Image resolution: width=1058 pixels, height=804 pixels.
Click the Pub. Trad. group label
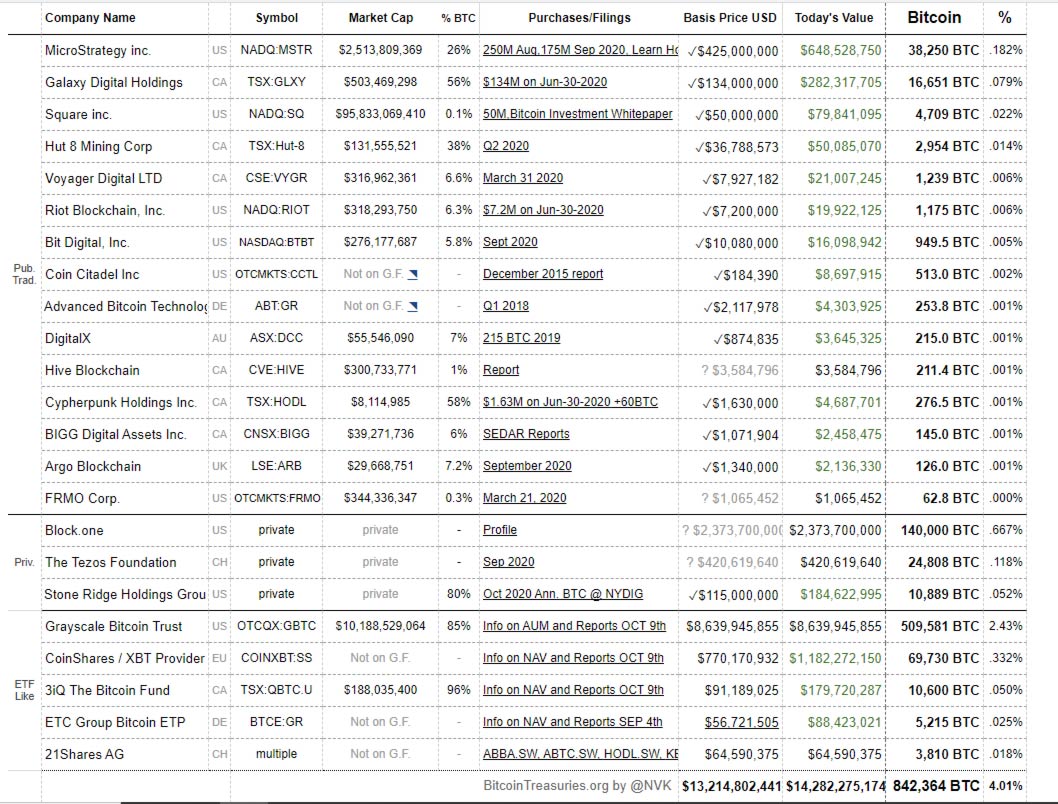(24, 274)
